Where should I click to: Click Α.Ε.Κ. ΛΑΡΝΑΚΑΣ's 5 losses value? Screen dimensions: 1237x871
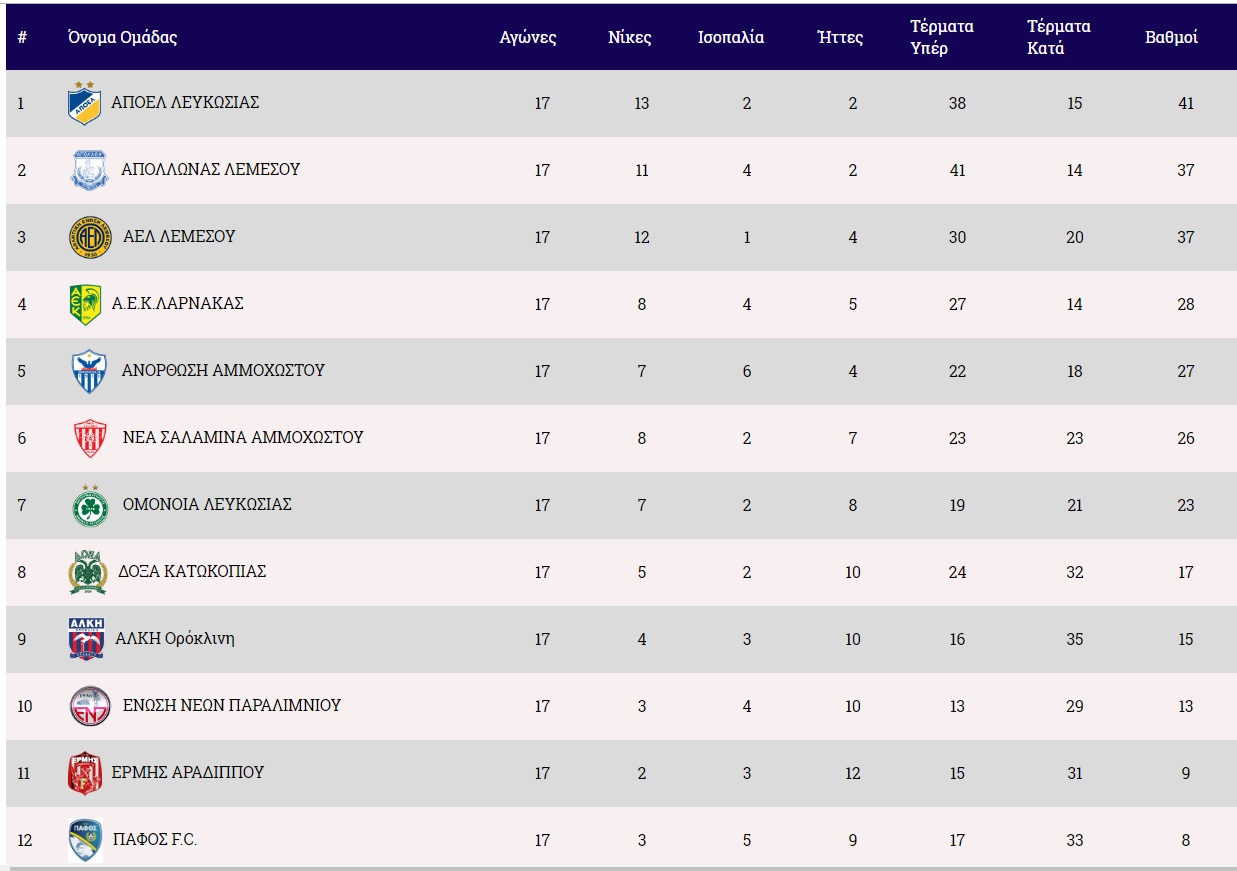pyautogui.click(x=853, y=304)
